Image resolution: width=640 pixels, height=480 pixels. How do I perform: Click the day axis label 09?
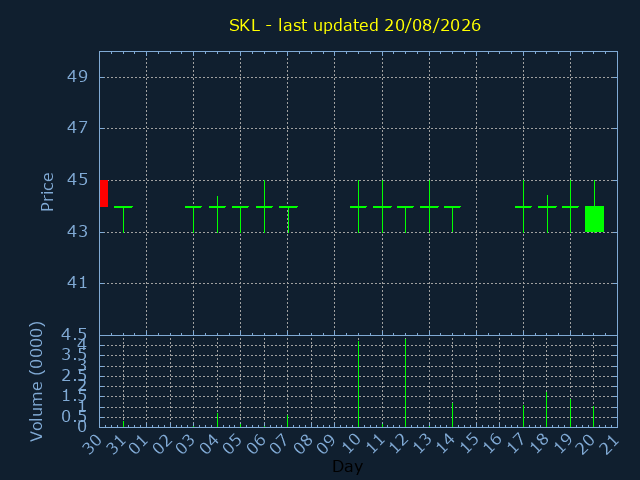click(x=327, y=444)
